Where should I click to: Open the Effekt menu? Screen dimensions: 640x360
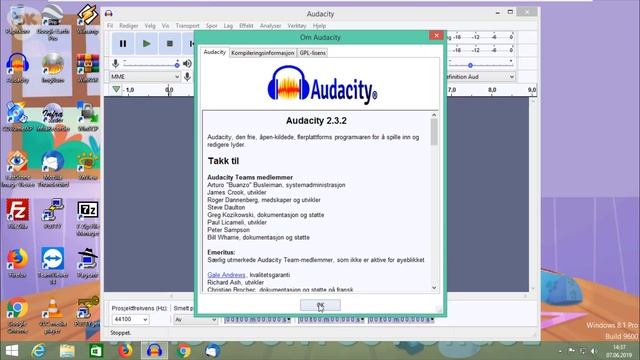click(246, 26)
